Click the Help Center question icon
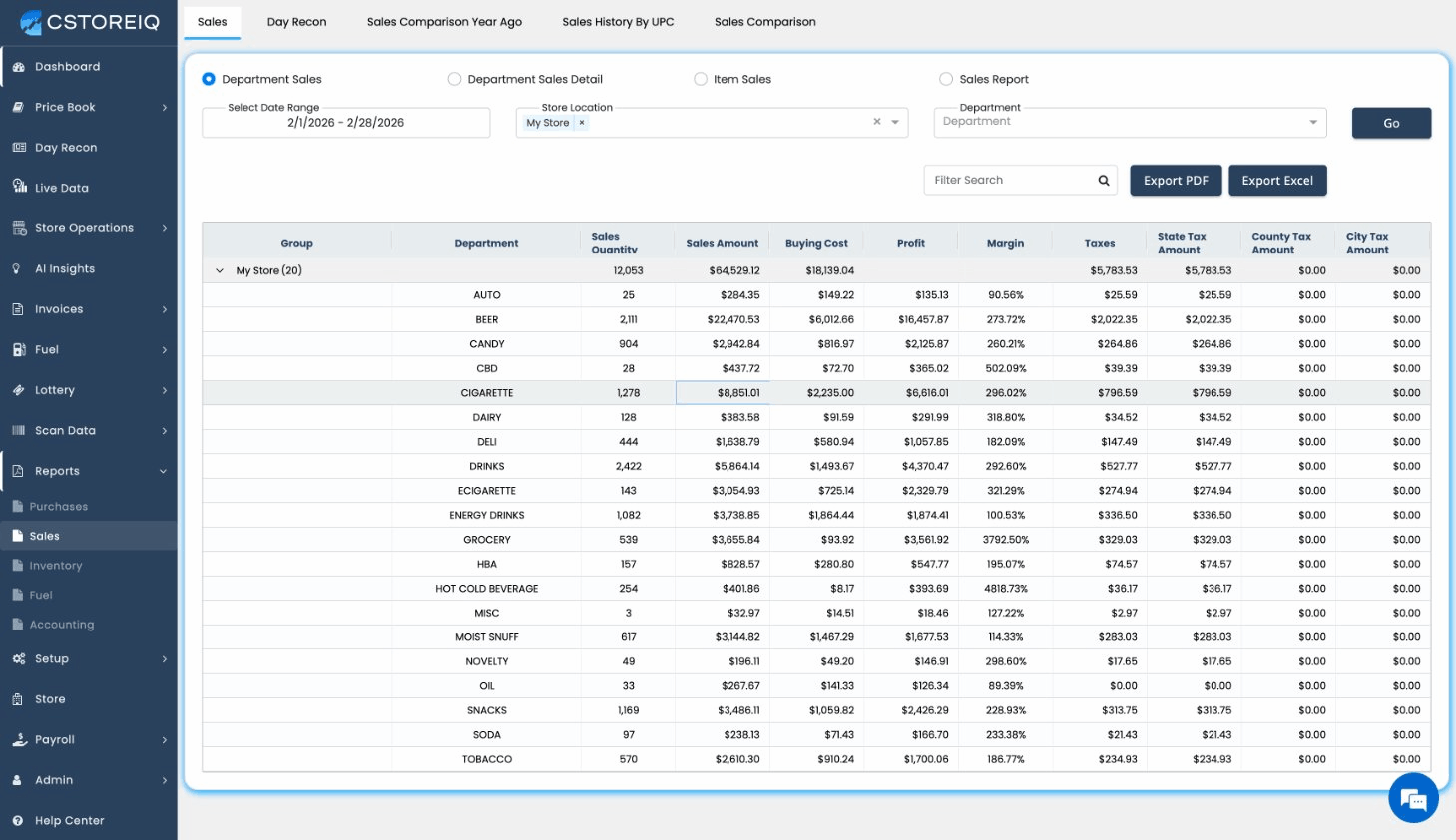The image size is (1456, 840). pos(18,821)
